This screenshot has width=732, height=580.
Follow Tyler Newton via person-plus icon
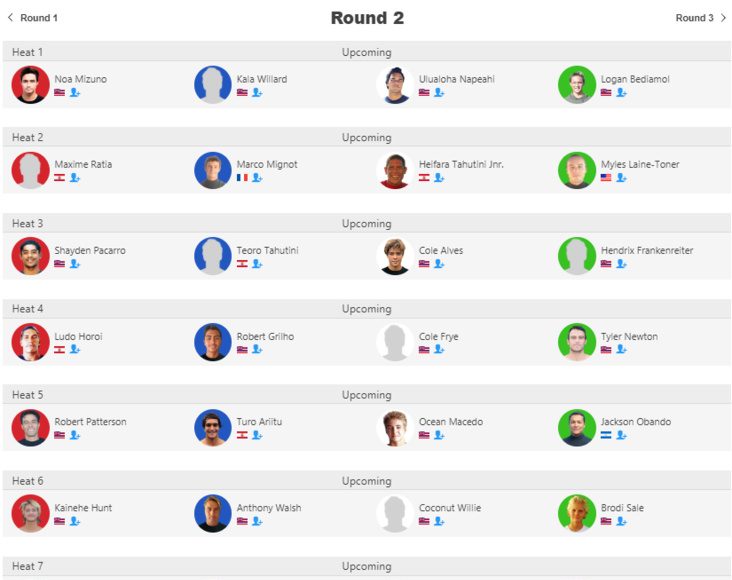(621, 349)
